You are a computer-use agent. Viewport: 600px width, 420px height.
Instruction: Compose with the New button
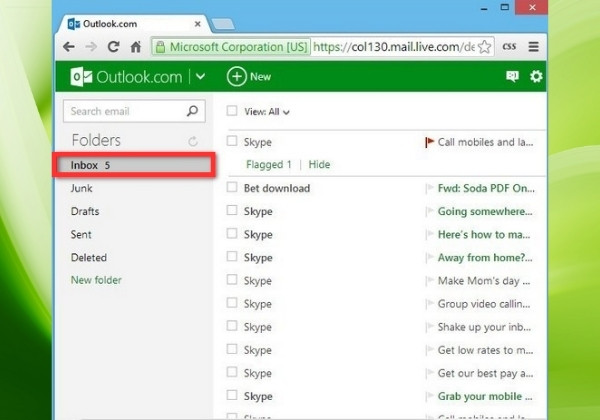pyautogui.click(x=249, y=77)
